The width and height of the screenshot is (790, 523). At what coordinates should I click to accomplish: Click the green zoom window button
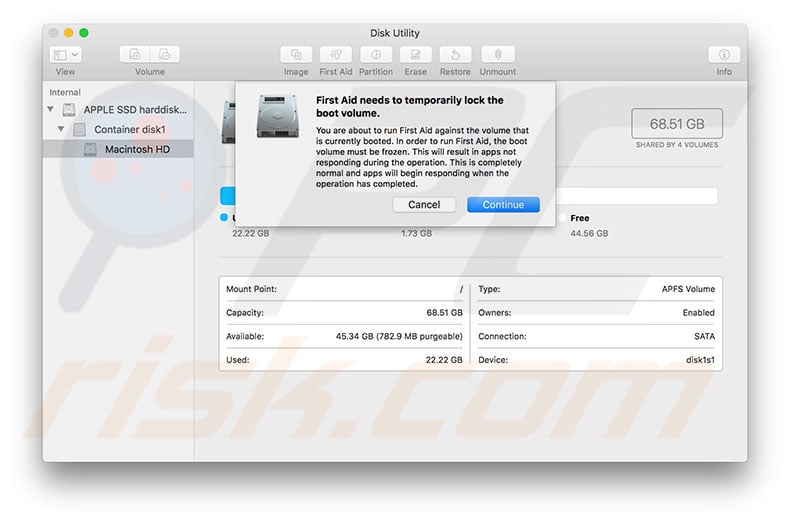pyautogui.click(x=84, y=33)
